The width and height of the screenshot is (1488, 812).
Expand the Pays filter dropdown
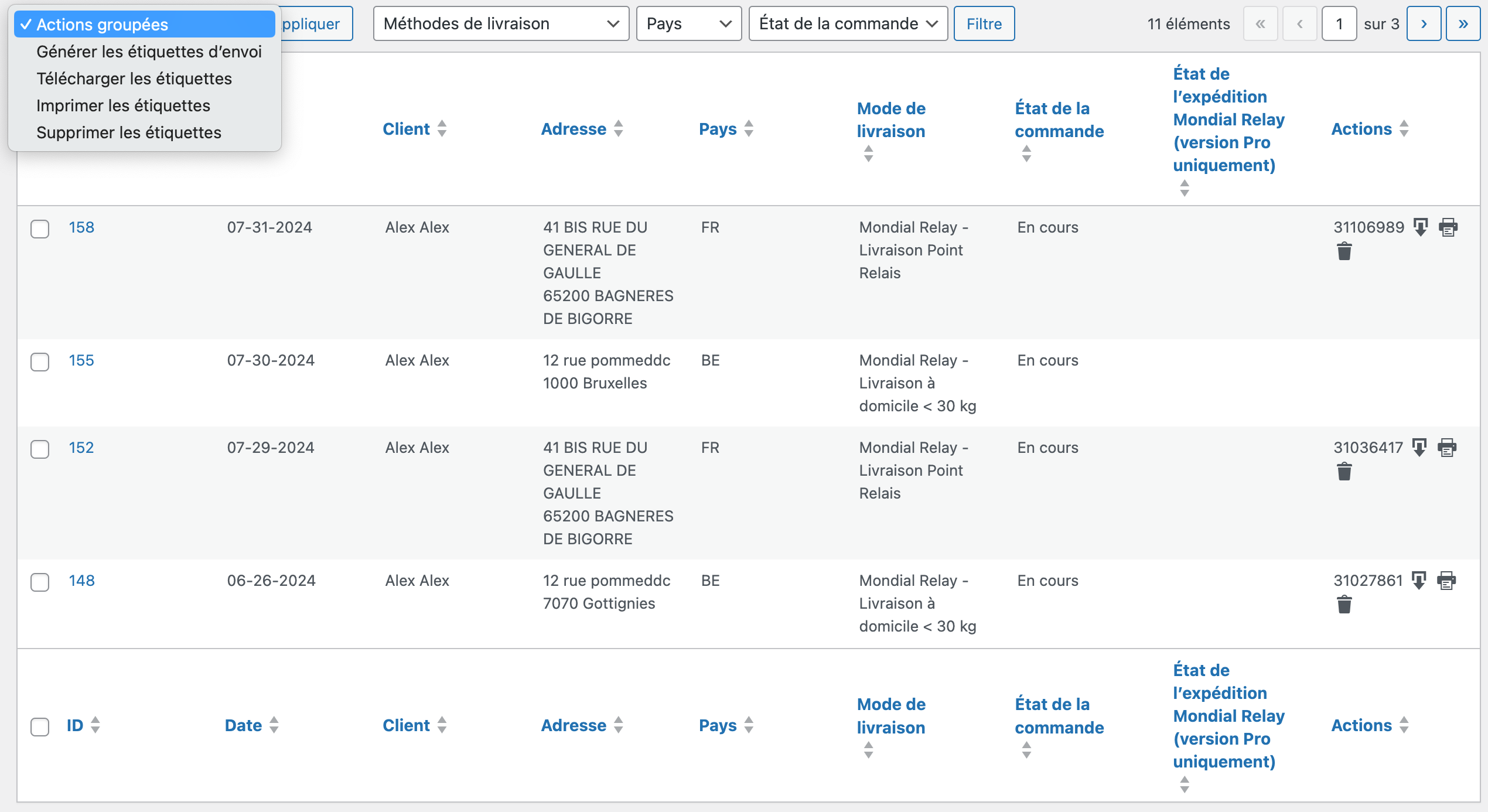pos(688,23)
